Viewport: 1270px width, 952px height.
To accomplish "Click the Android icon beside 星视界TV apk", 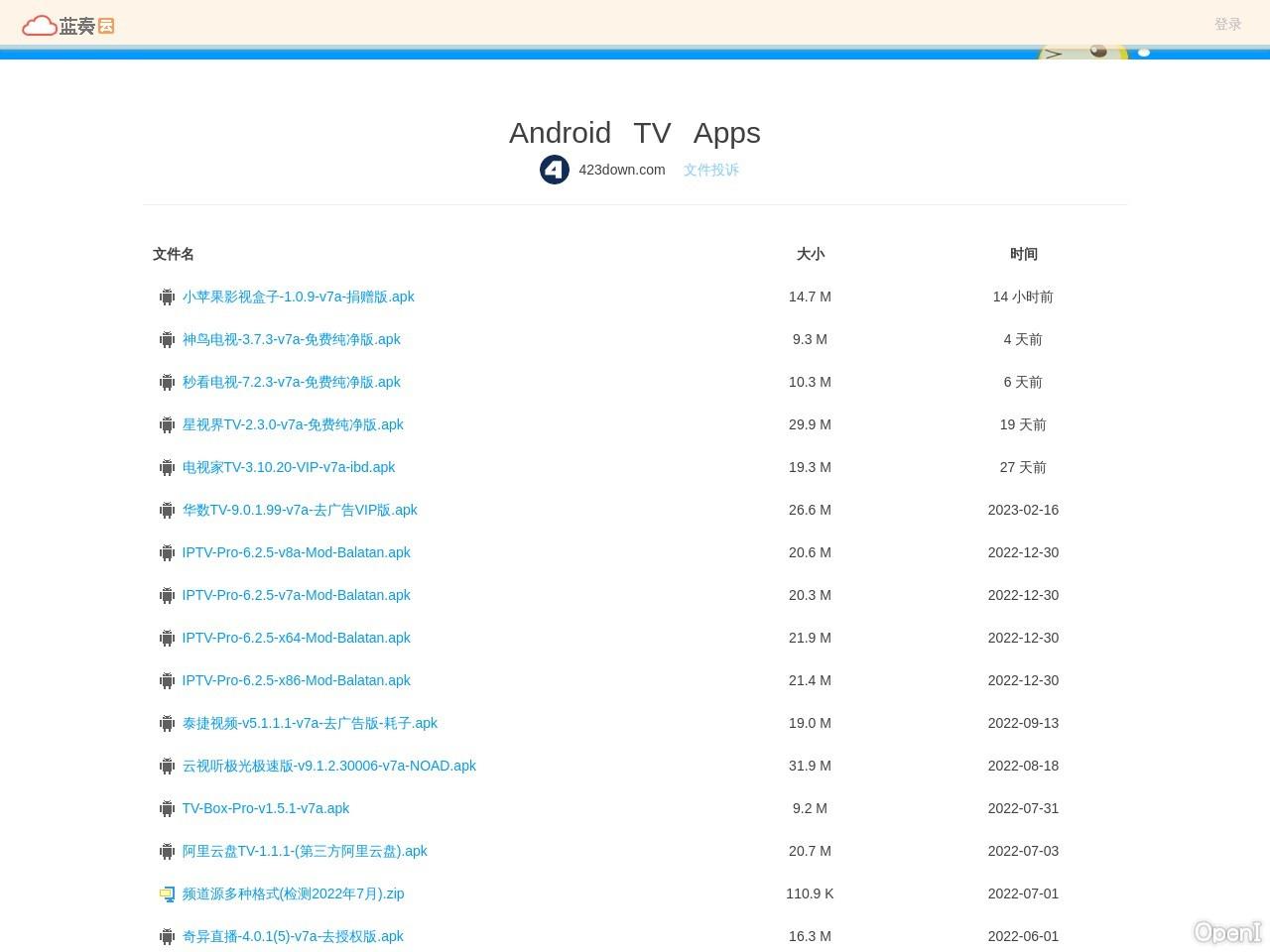I will (167, 425).
